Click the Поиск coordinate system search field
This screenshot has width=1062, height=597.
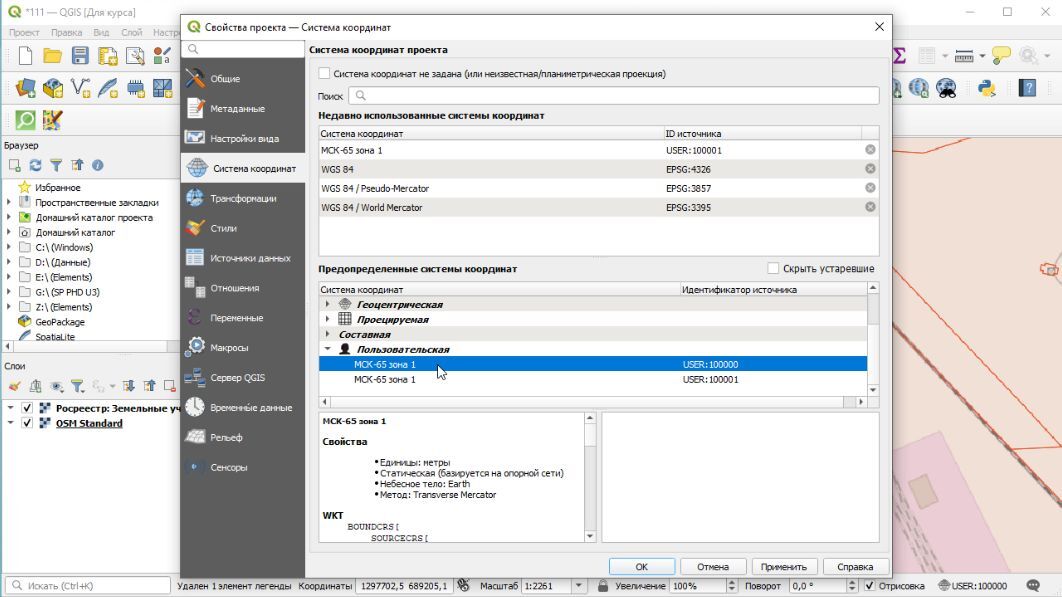(x=613, y=96)
